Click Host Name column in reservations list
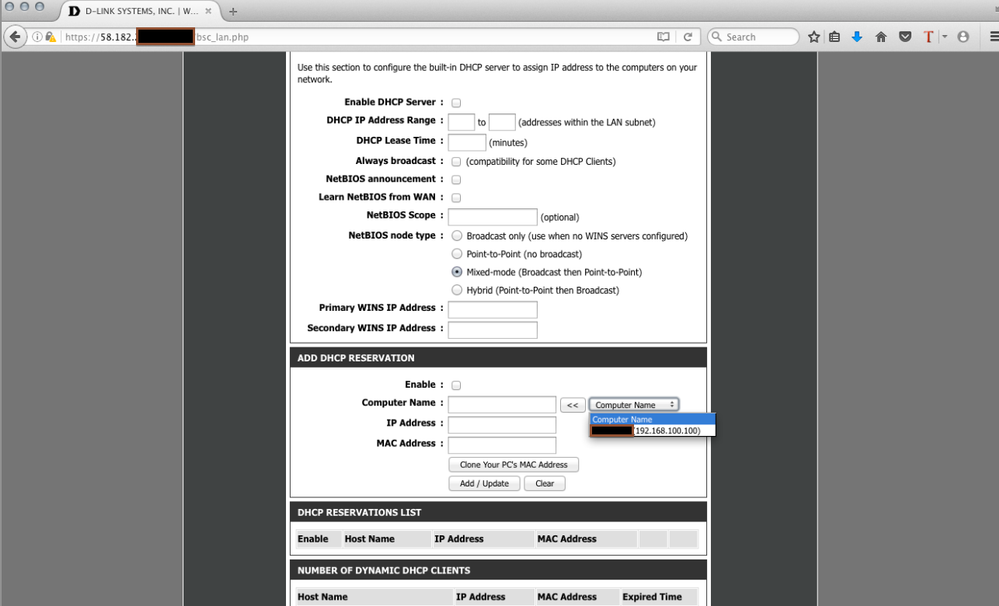The image size is (999, 606). point(387,539)
